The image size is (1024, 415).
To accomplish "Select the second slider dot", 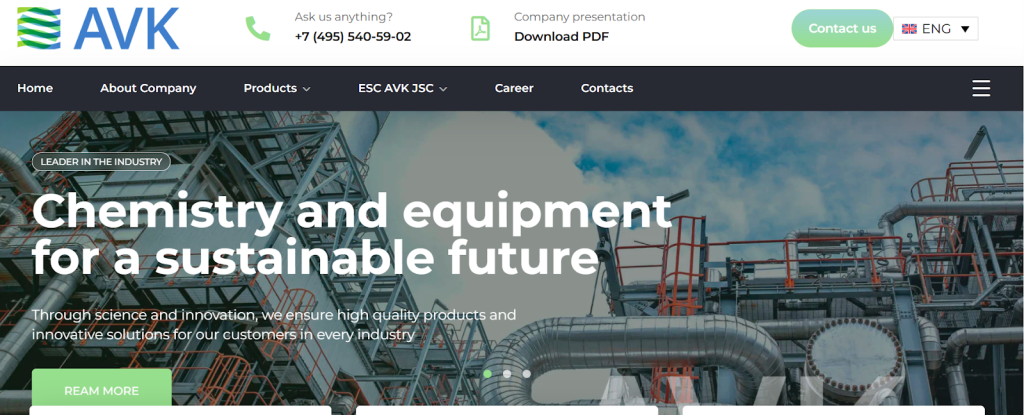I will click(507, 374).
